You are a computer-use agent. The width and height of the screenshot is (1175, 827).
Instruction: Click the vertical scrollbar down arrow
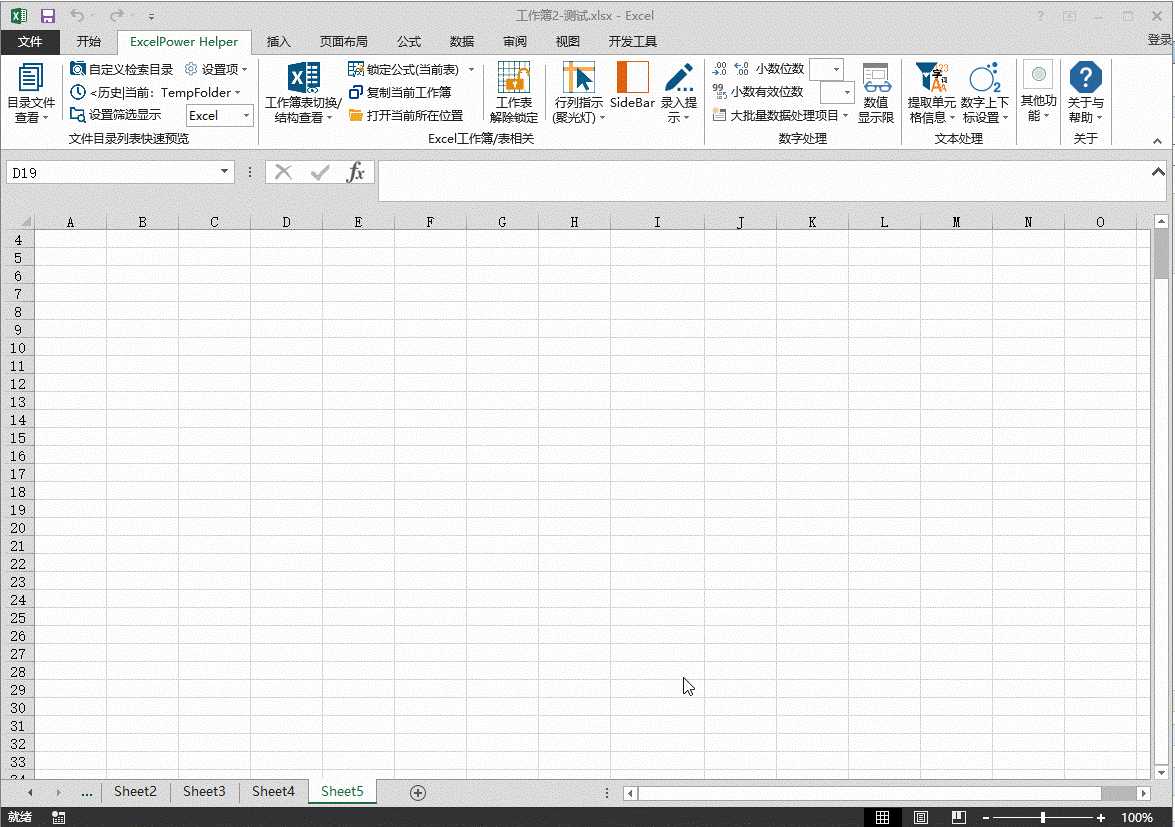point(1162,772)
